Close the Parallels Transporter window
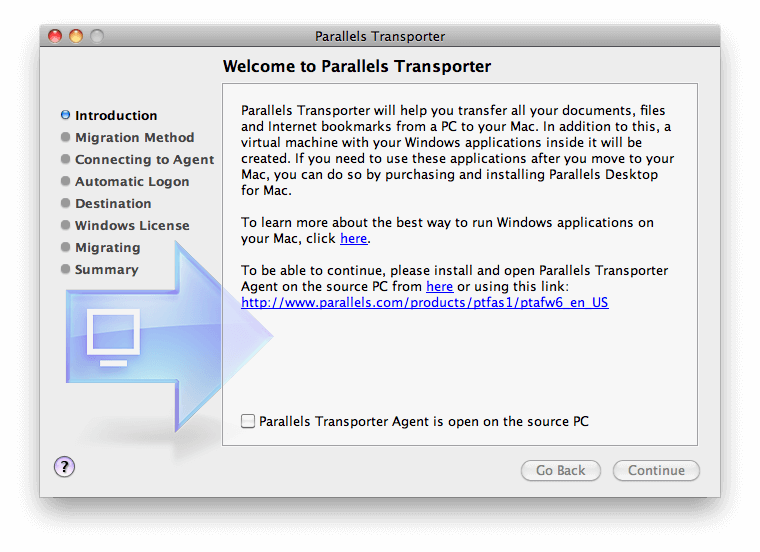760x552 pixels. [x=55, y=36]
